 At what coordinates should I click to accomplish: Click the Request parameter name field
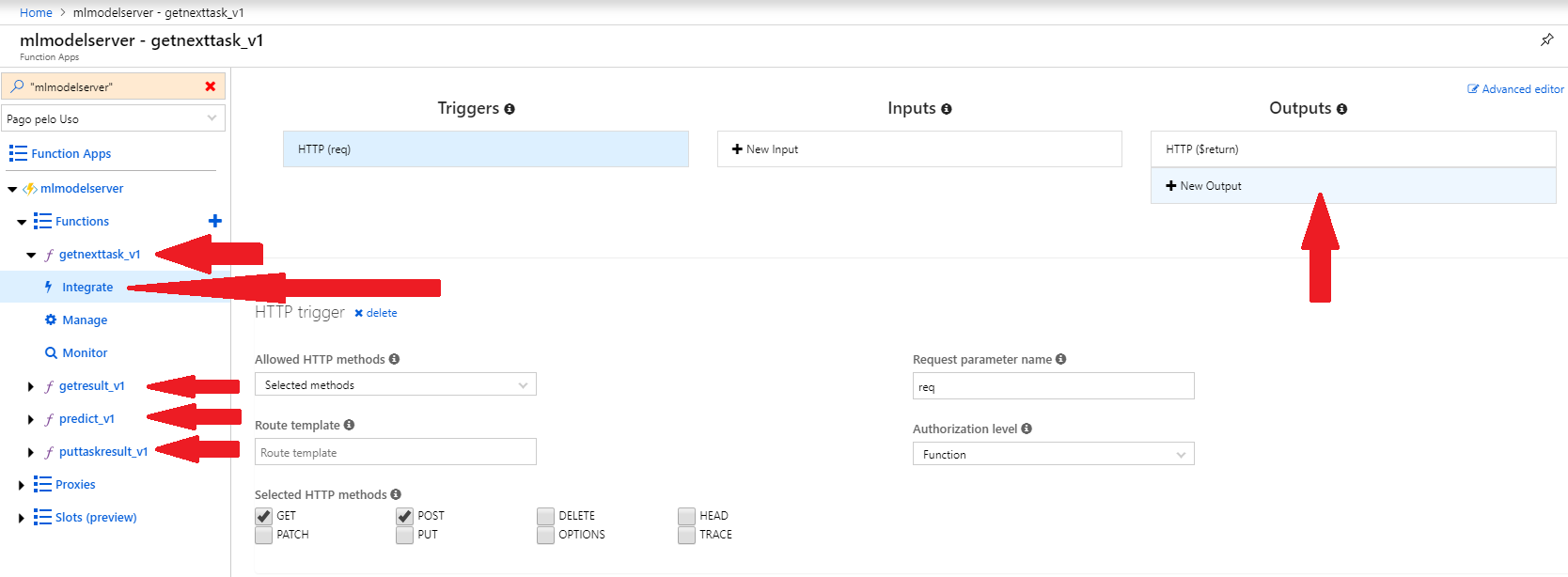pyautogui.click(x=1054, y=386)
